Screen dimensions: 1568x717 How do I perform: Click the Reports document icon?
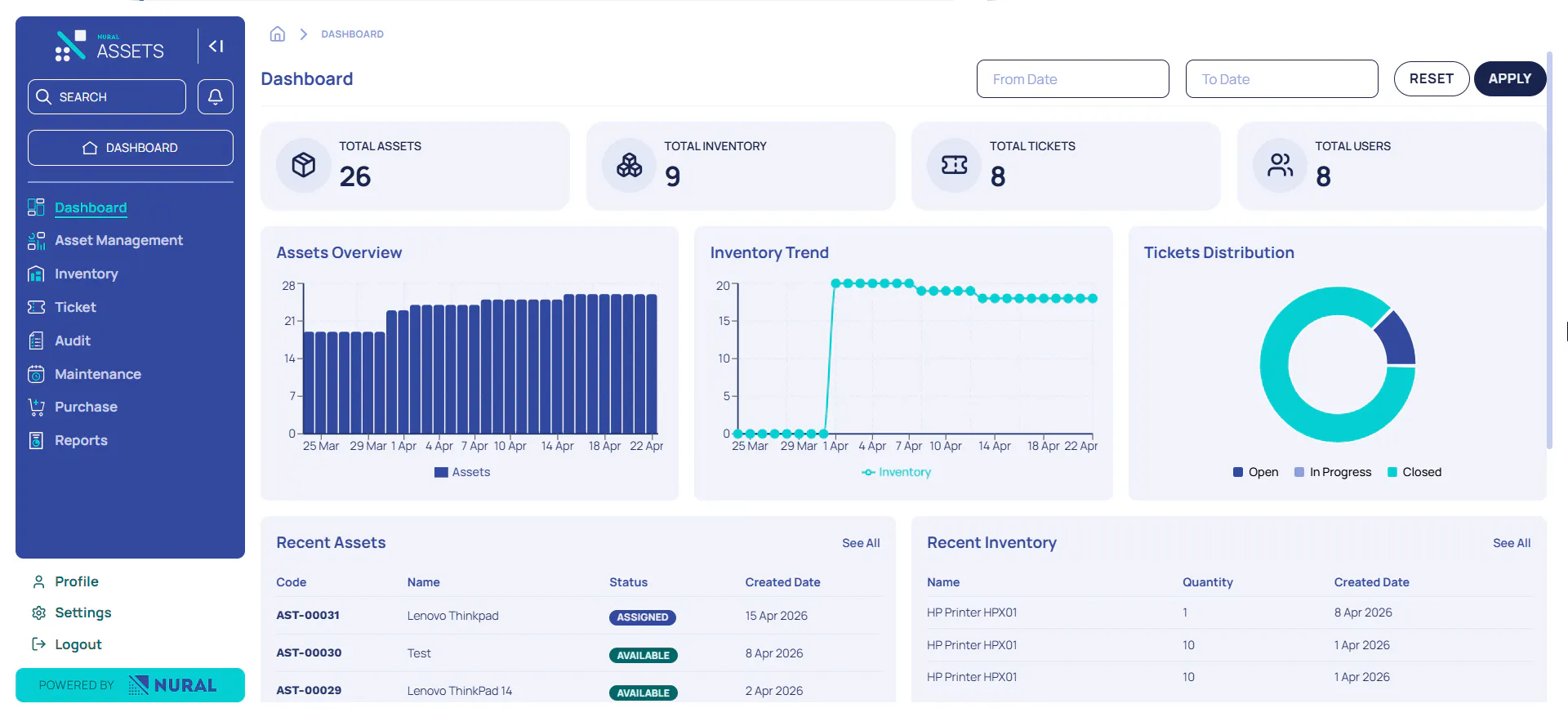click(x=36, y=440)
